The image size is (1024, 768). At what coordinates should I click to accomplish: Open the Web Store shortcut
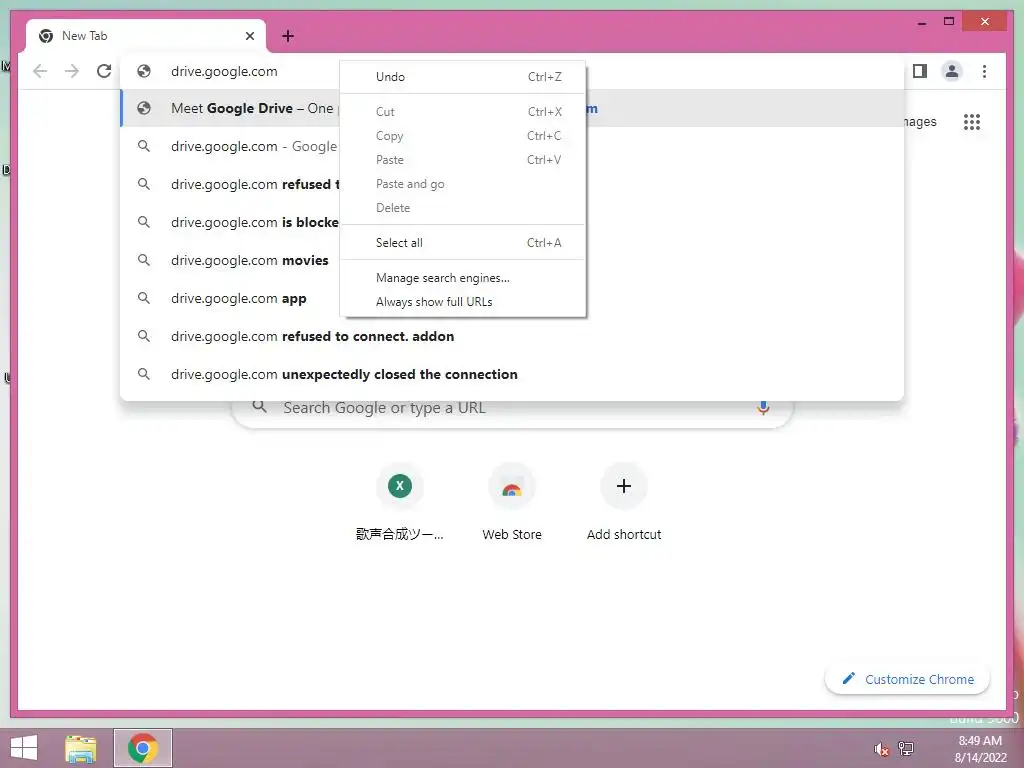click(x=512, y=503)
